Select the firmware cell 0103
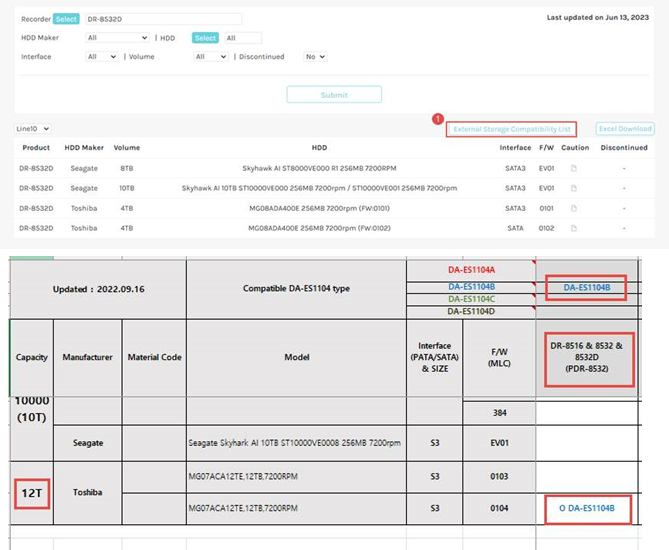 coord(499,477)
